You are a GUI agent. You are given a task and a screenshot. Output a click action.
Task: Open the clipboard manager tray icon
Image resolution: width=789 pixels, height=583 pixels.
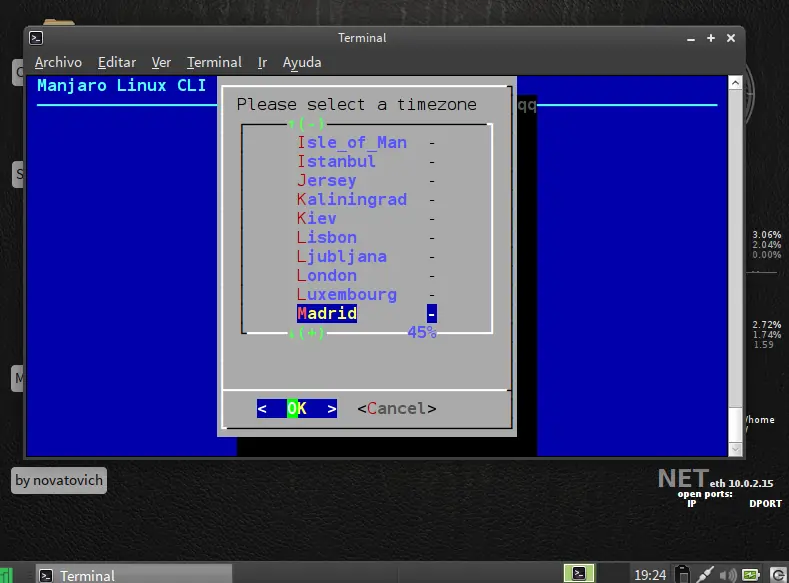(x=683, y=574)
